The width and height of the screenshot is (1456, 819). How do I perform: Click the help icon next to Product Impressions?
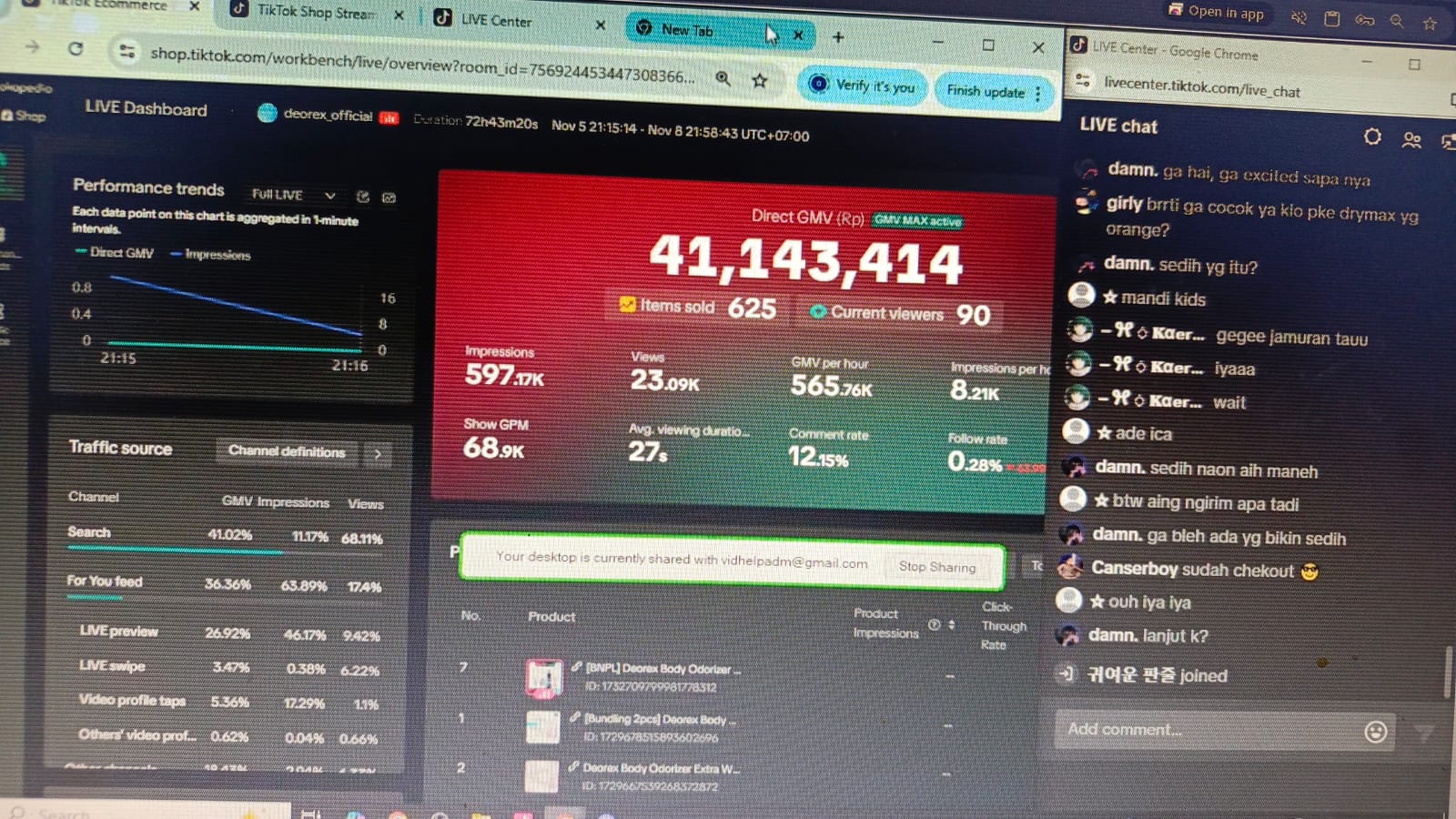[x=934, y=625]
